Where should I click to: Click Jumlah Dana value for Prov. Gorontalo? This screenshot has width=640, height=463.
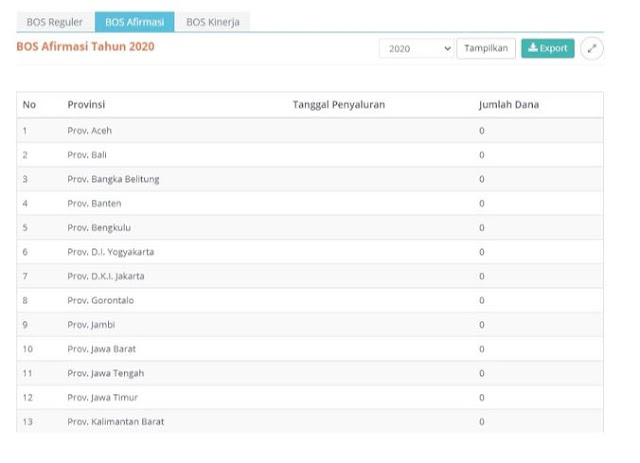coord(482,300)
